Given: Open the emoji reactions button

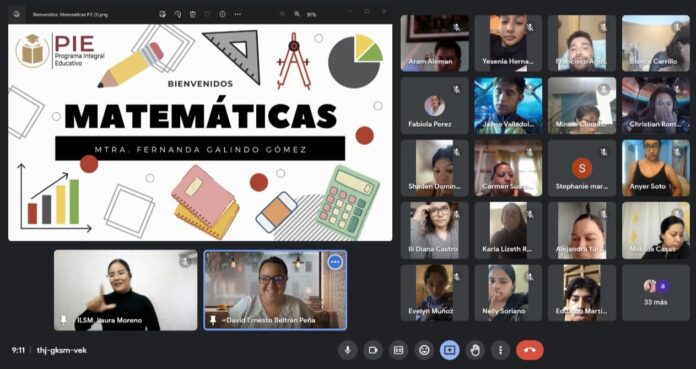Looking at the screenshot, I should tap(424, 350).
